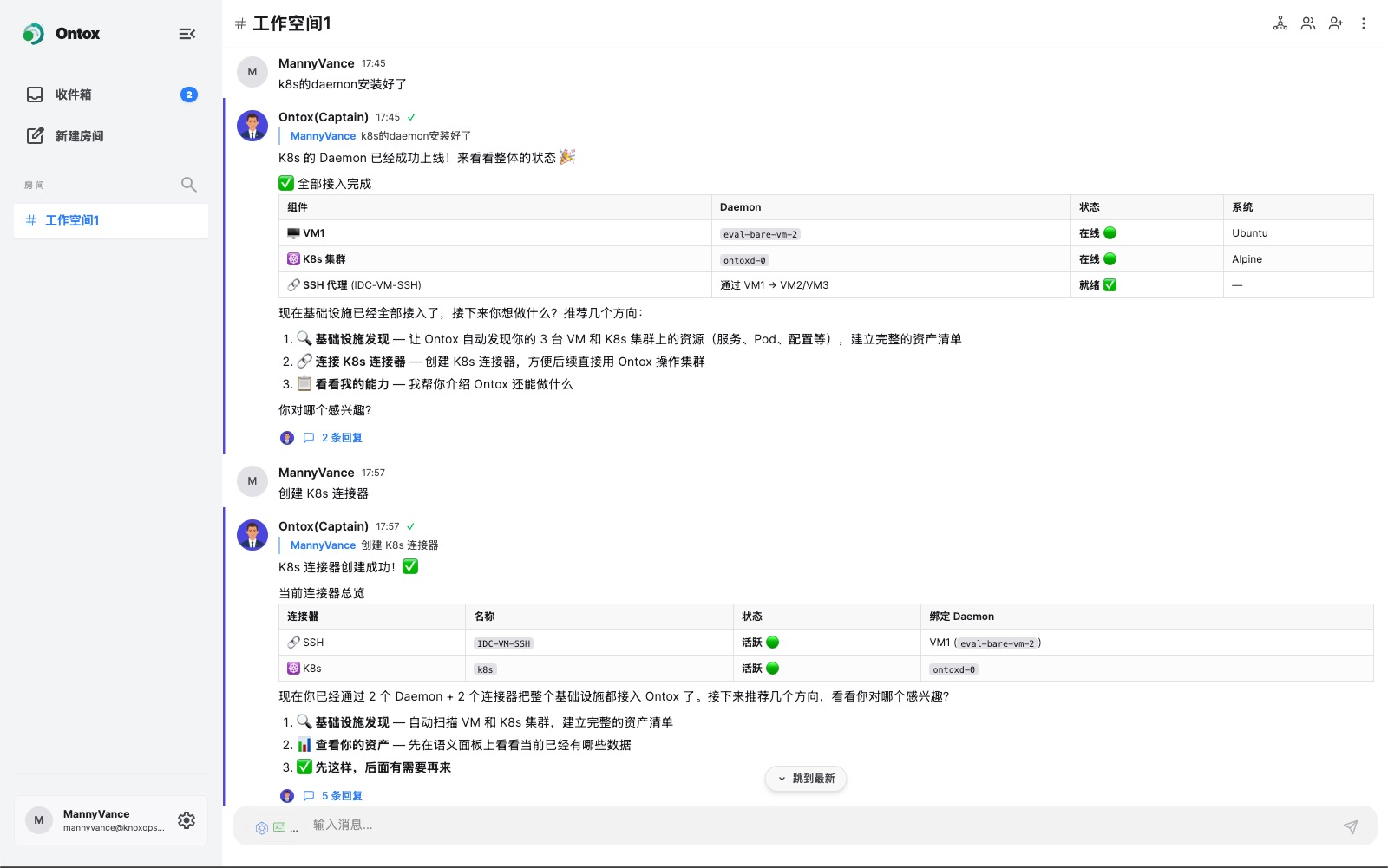
Task: Show room members icon in the header
Action: tap(1308, 23)
